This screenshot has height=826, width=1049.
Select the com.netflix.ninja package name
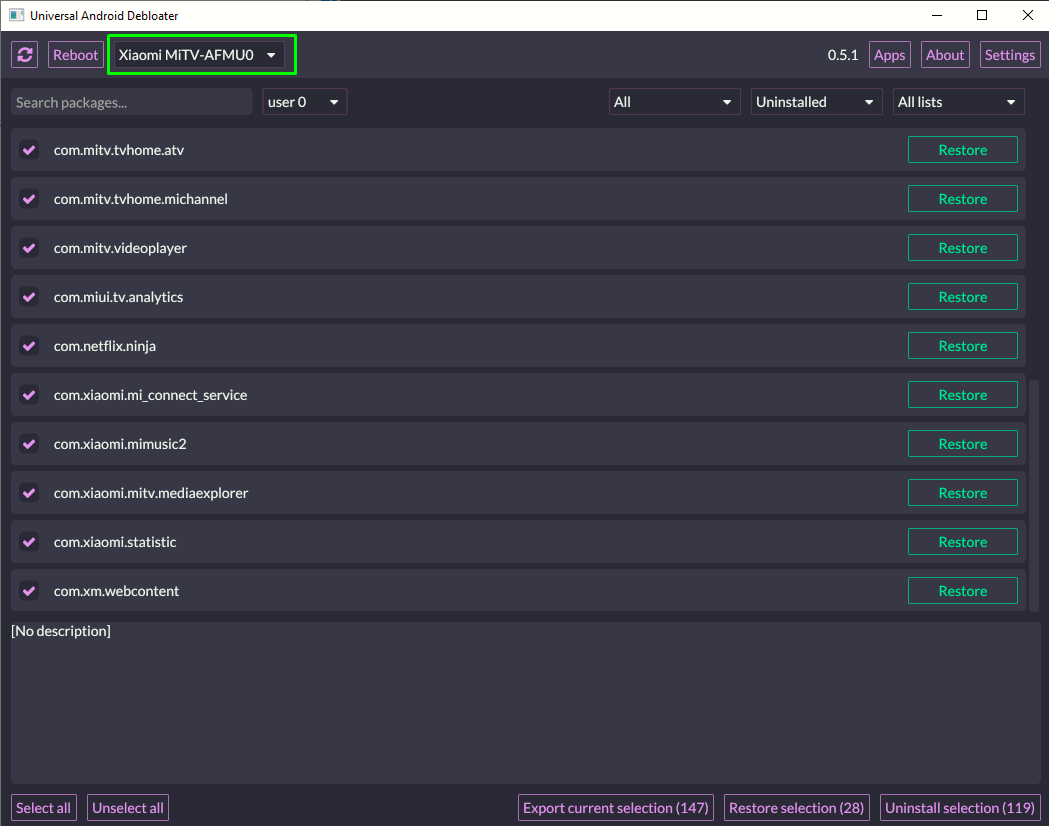tap(105, 346)
